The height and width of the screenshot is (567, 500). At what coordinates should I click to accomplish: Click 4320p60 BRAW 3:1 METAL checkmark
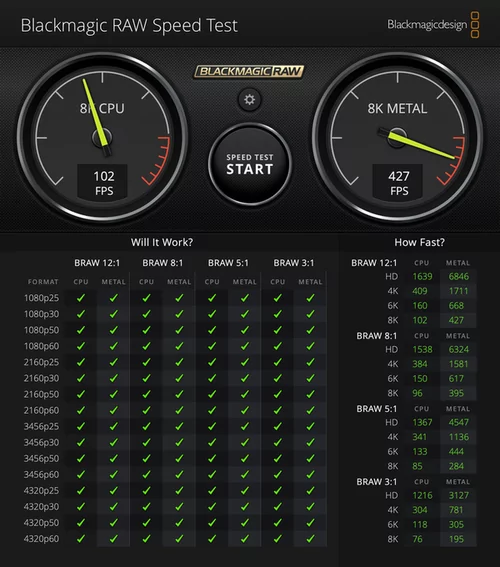pos(310,539)
